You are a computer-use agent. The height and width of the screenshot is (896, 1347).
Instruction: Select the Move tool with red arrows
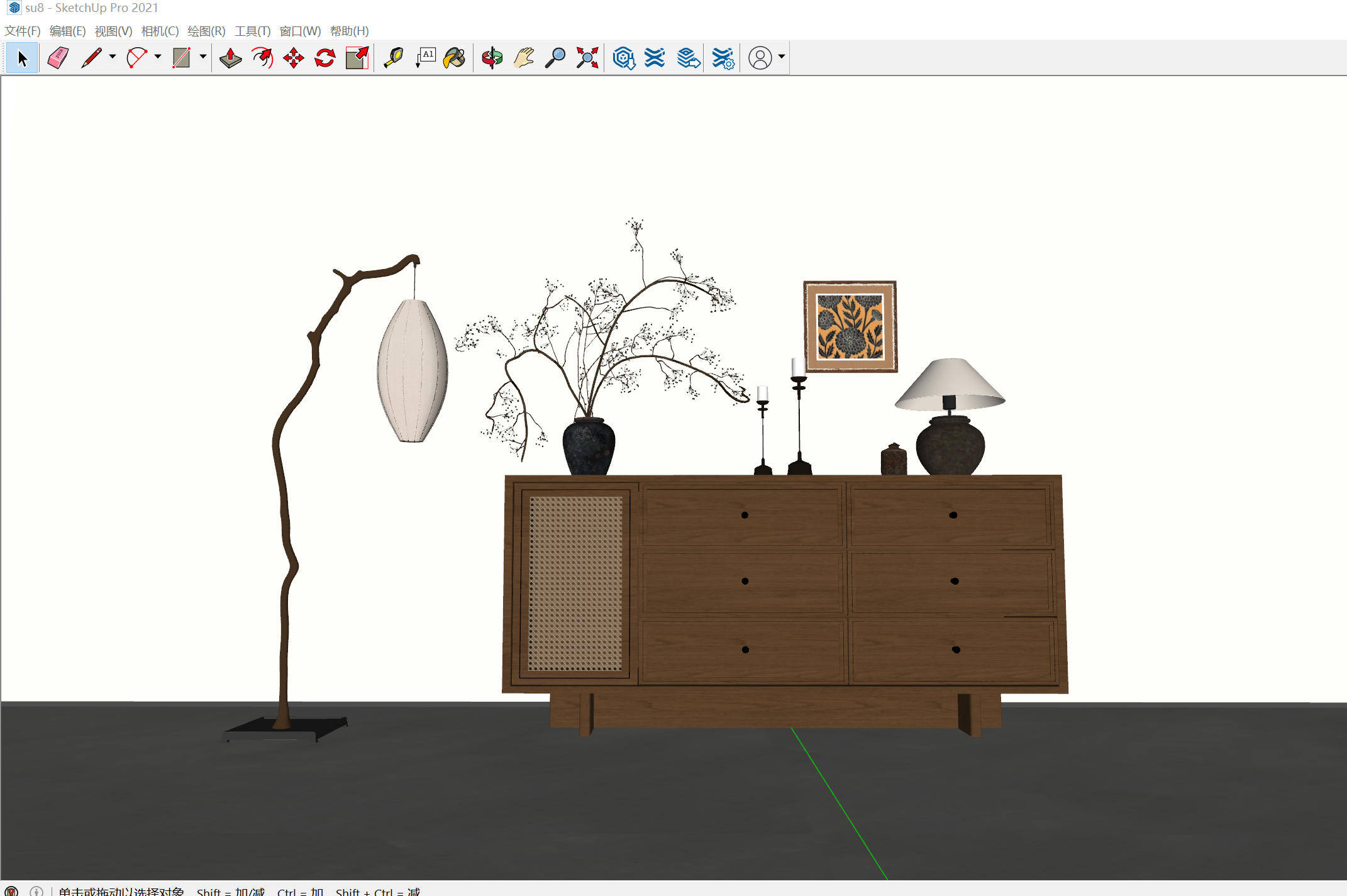click(x=294, y=58)
